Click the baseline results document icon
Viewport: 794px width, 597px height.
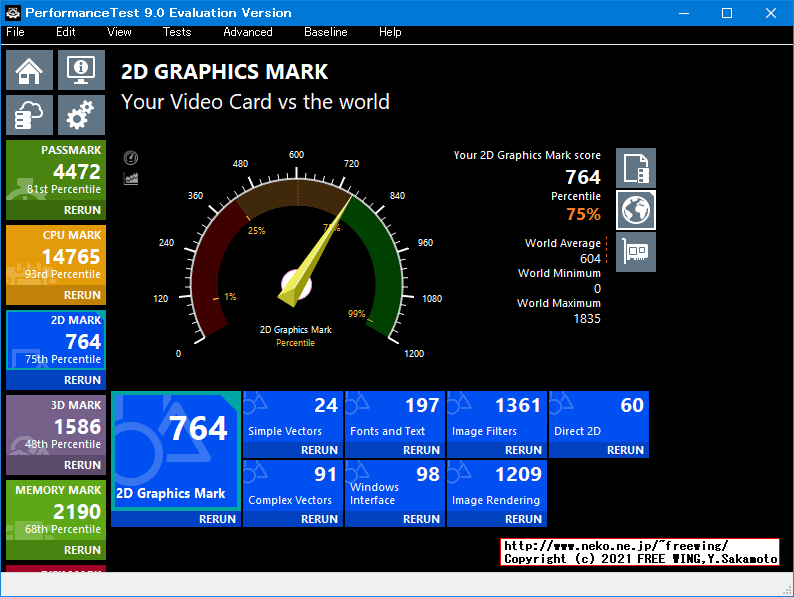pyautogui.click(x=636, y=168)
